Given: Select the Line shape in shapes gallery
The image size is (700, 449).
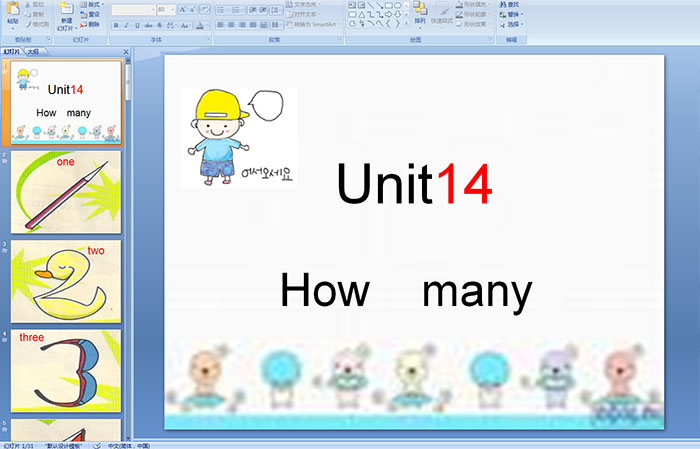Looking at the screenshot, I should click(370, 5).
